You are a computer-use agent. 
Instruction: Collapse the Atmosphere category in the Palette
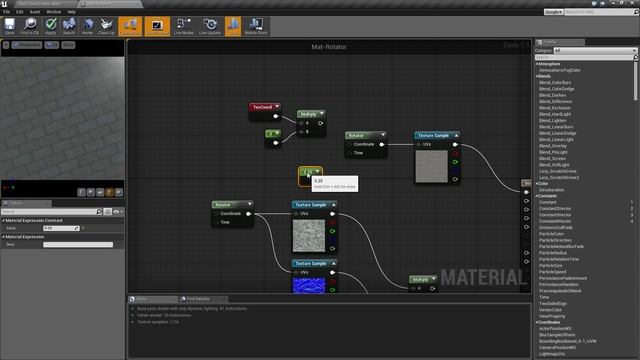tap(537, 64)
